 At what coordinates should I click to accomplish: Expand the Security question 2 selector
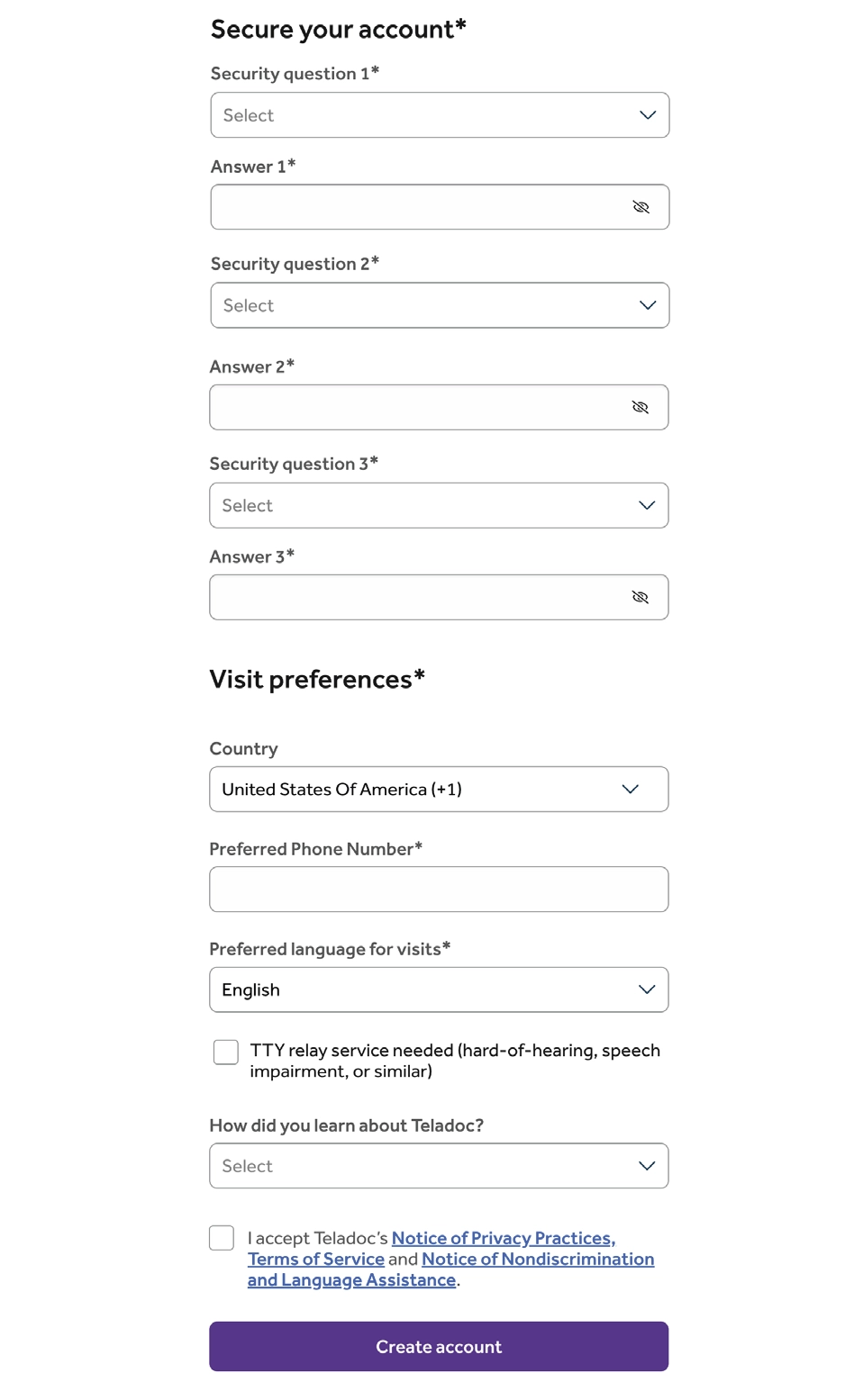(440, 305)
